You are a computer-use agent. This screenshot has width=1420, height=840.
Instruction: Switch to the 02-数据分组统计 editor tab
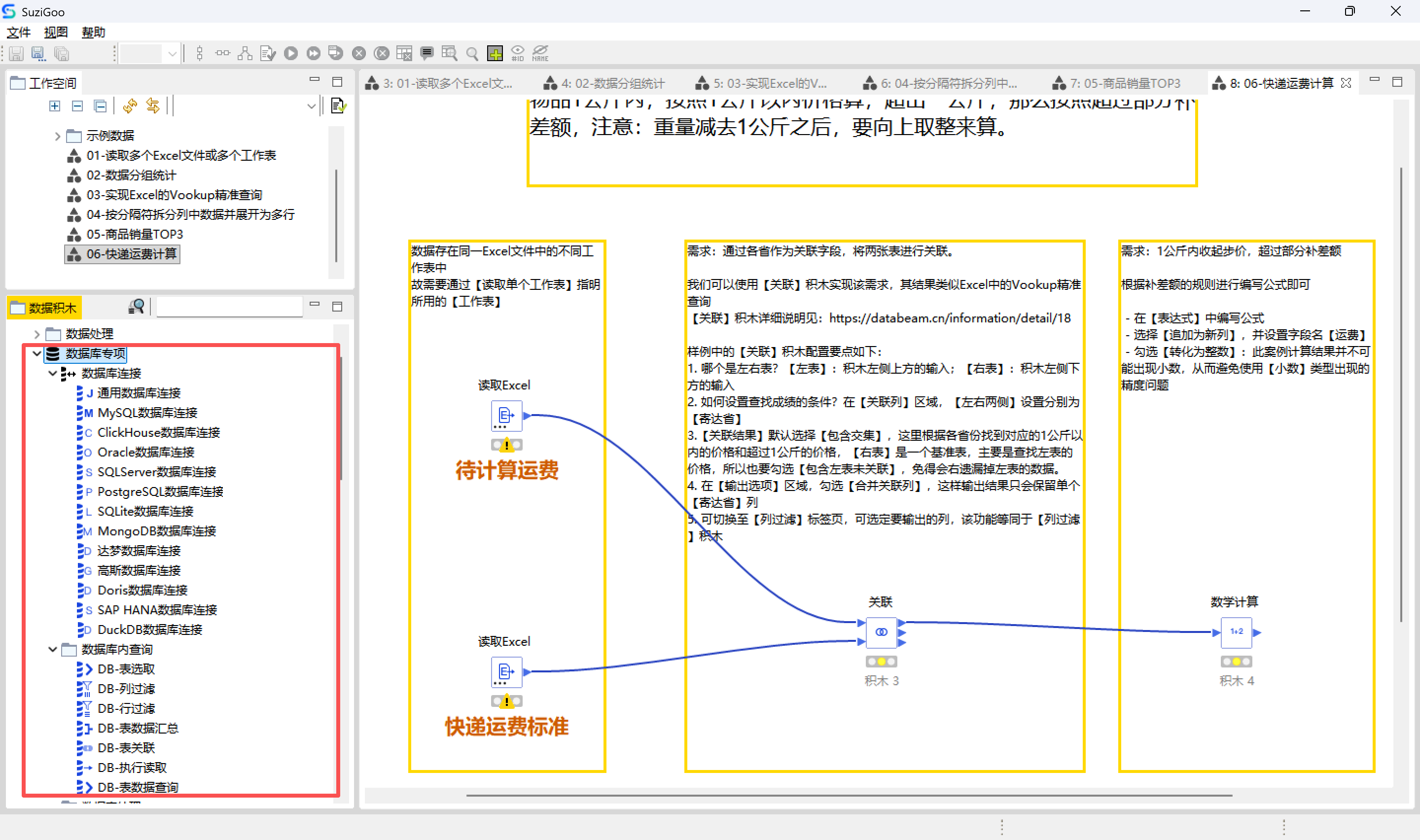point(604,84)
